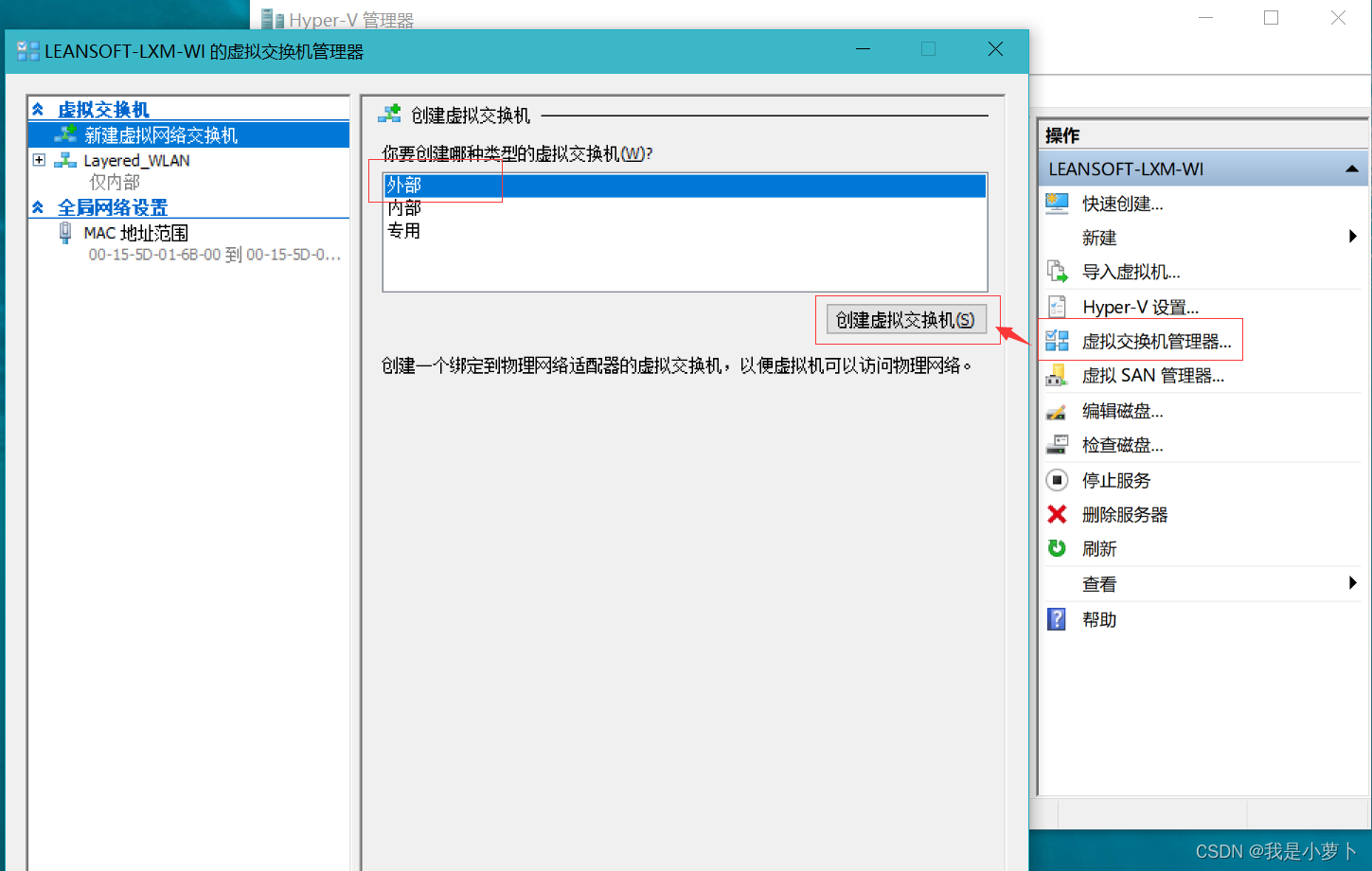Open 查看 action menu
The width and height of the screenshot is (1372, 871).
tap(1099, 584)
